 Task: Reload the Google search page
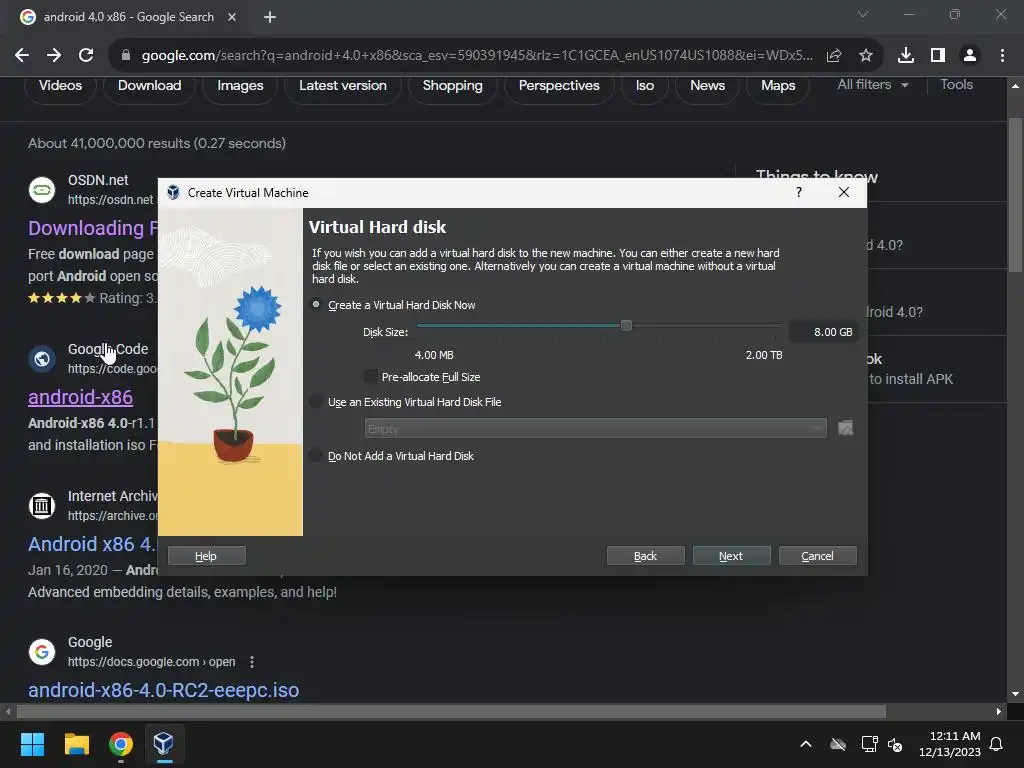(86, 56)
